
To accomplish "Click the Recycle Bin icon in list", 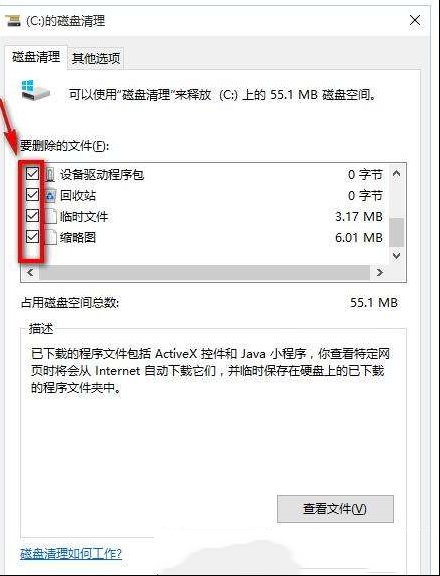I will click(50, 195).
